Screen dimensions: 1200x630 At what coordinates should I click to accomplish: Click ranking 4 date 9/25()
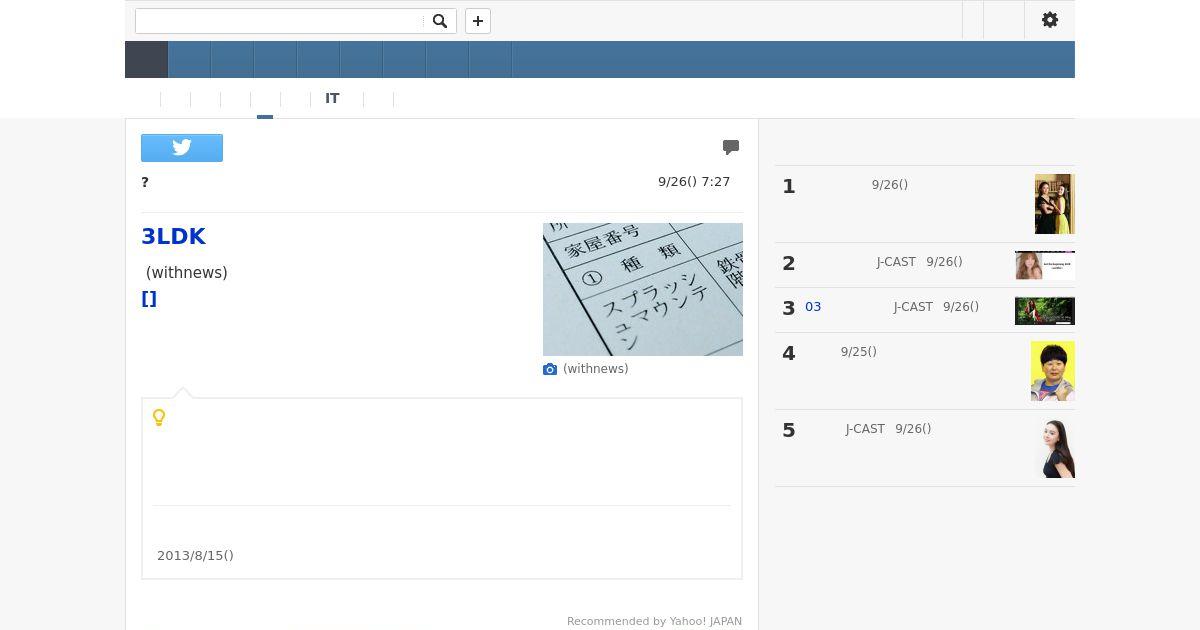(x=858, y=352)
